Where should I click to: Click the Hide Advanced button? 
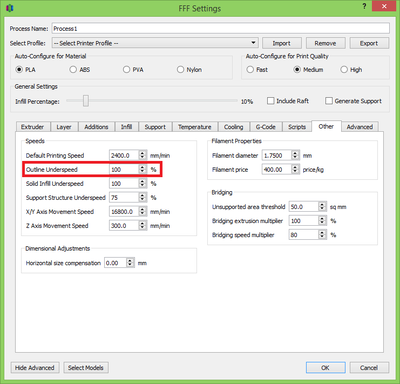point(35,368)
